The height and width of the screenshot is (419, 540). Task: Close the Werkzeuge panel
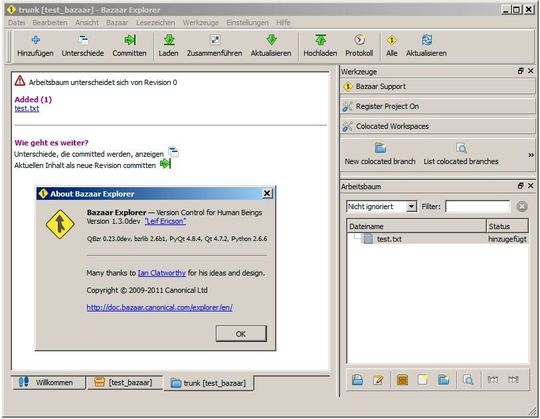tap(530, 71)
